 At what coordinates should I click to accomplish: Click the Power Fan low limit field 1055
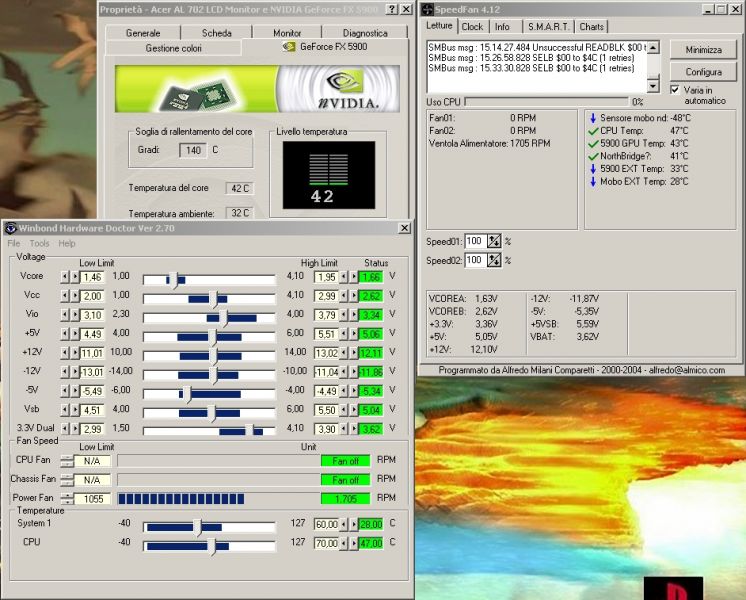93,499
